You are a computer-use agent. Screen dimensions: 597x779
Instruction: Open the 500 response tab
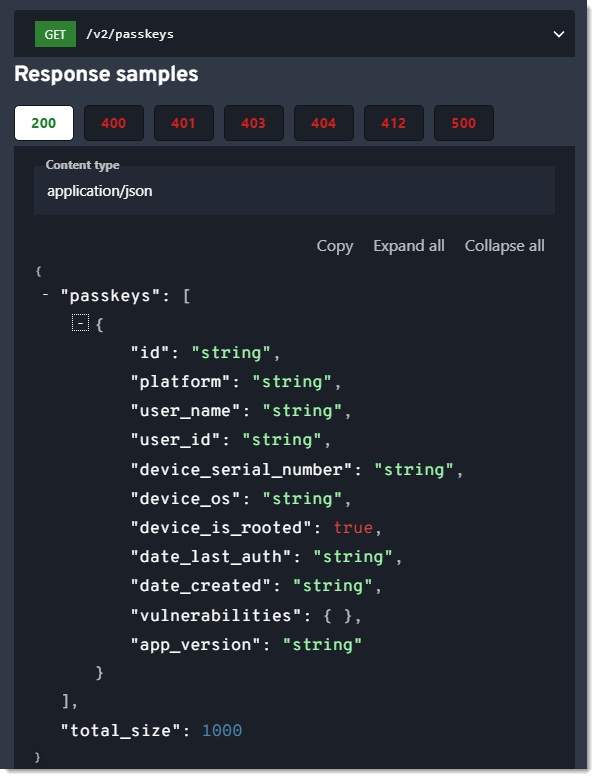(464, 123)
